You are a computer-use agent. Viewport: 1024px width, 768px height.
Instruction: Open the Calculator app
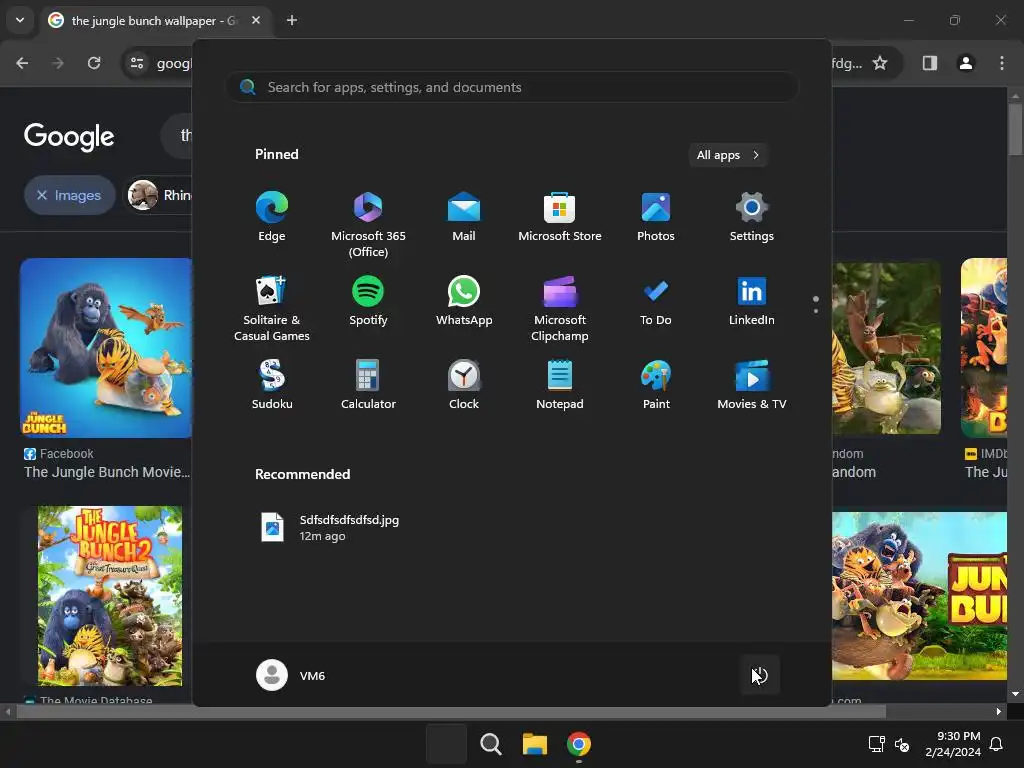(x=368, y=385)
